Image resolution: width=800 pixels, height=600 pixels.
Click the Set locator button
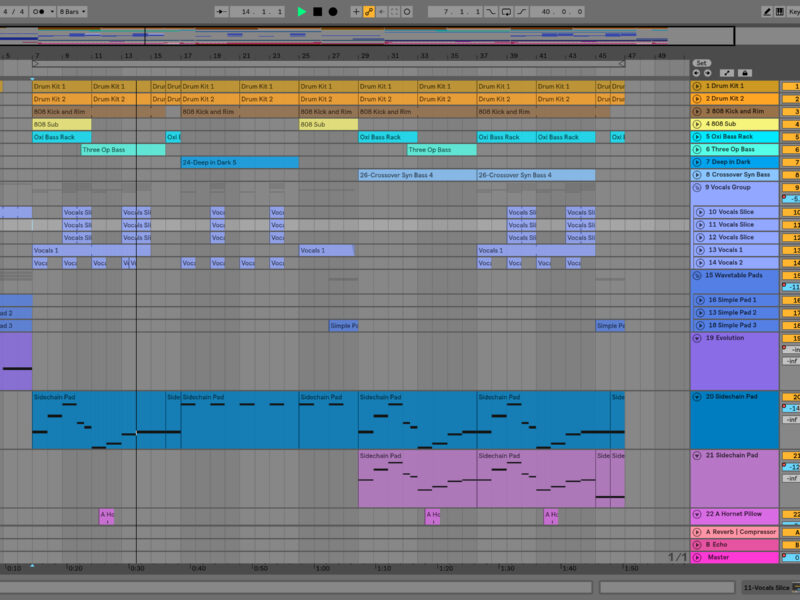click(x=701, y=62)
